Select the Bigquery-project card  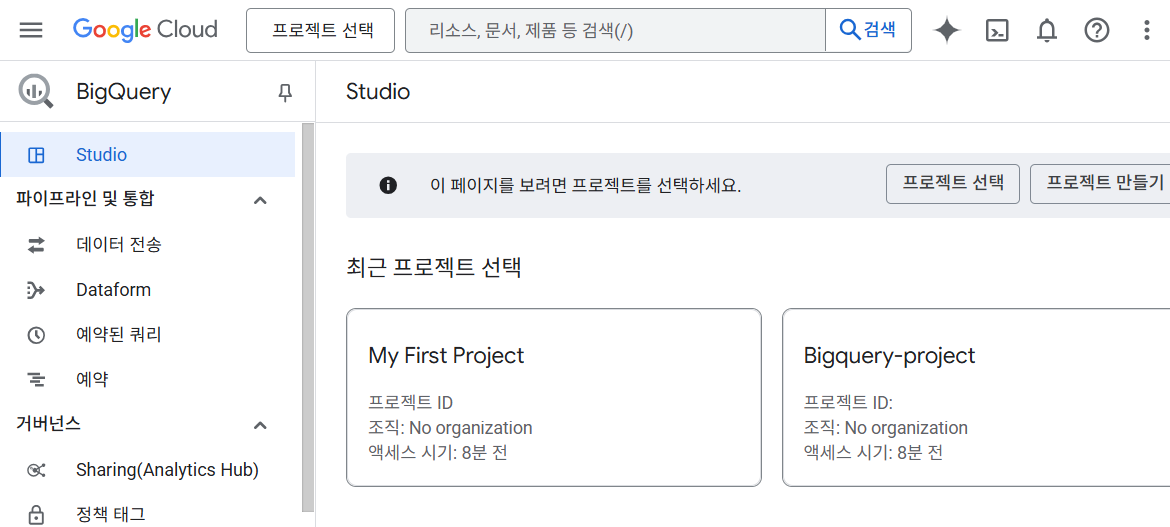click(976, 398)
